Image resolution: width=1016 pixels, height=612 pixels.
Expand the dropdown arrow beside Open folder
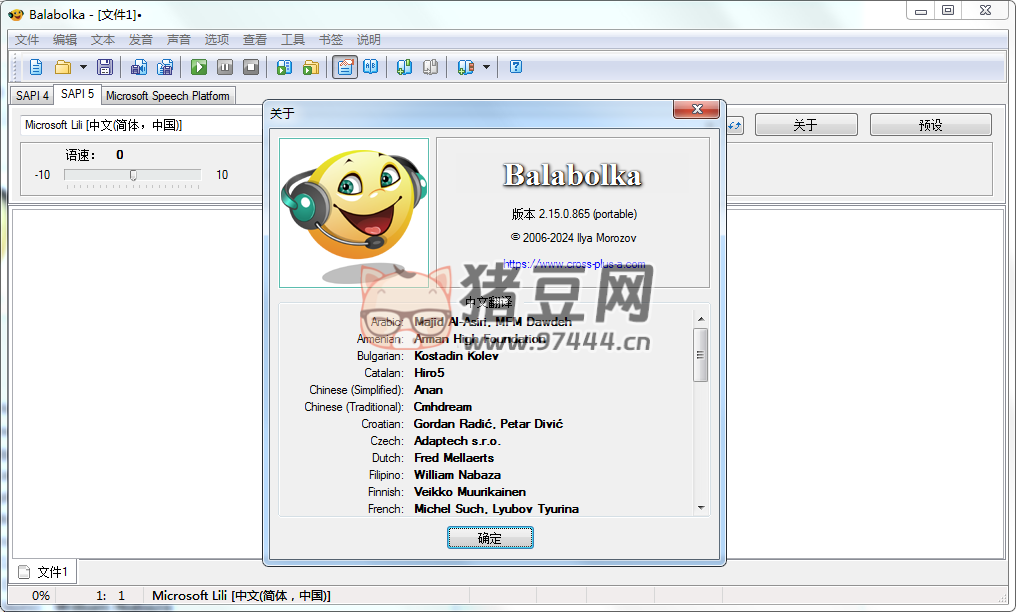83,67
